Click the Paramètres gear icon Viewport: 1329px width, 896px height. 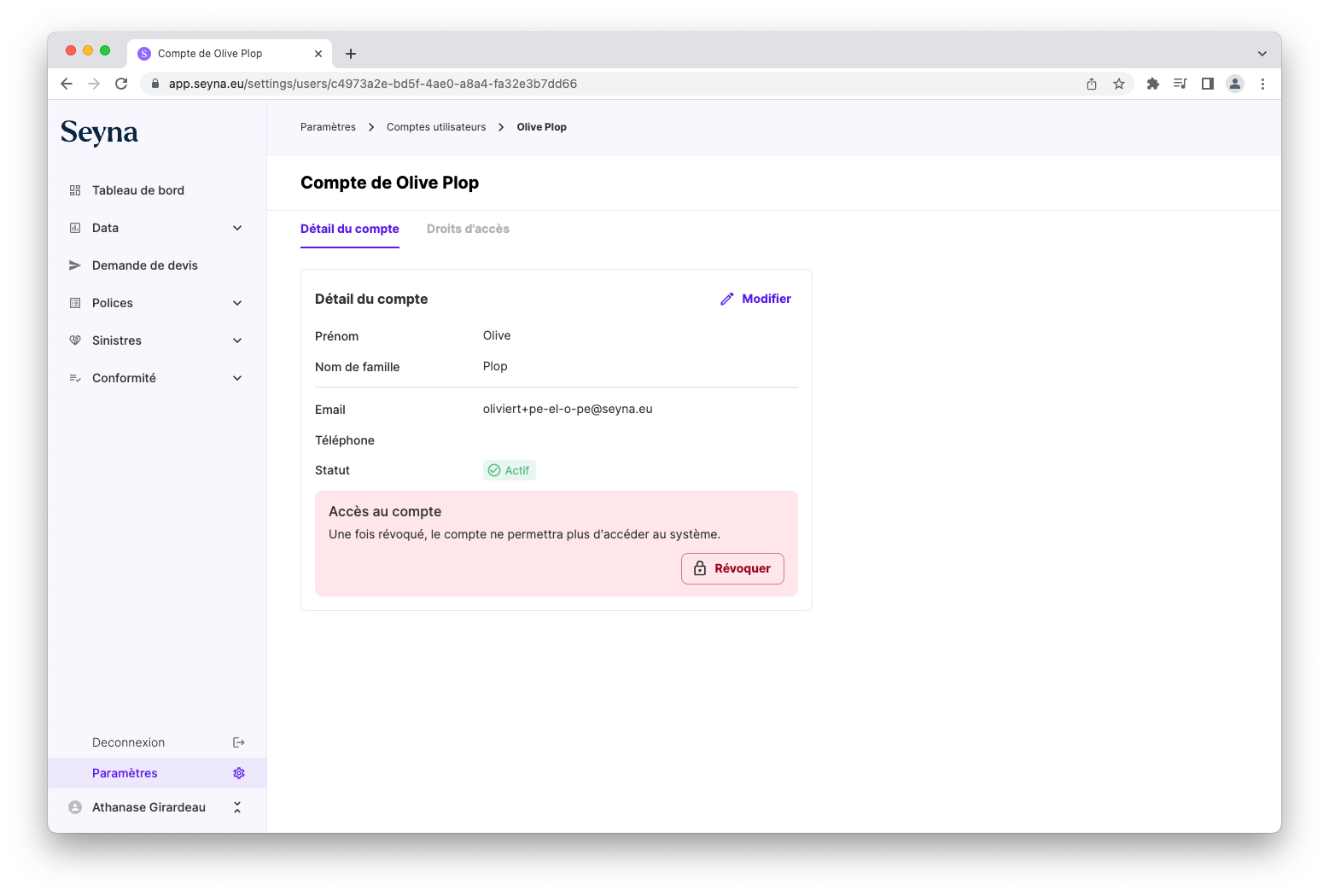coord(239,773)
